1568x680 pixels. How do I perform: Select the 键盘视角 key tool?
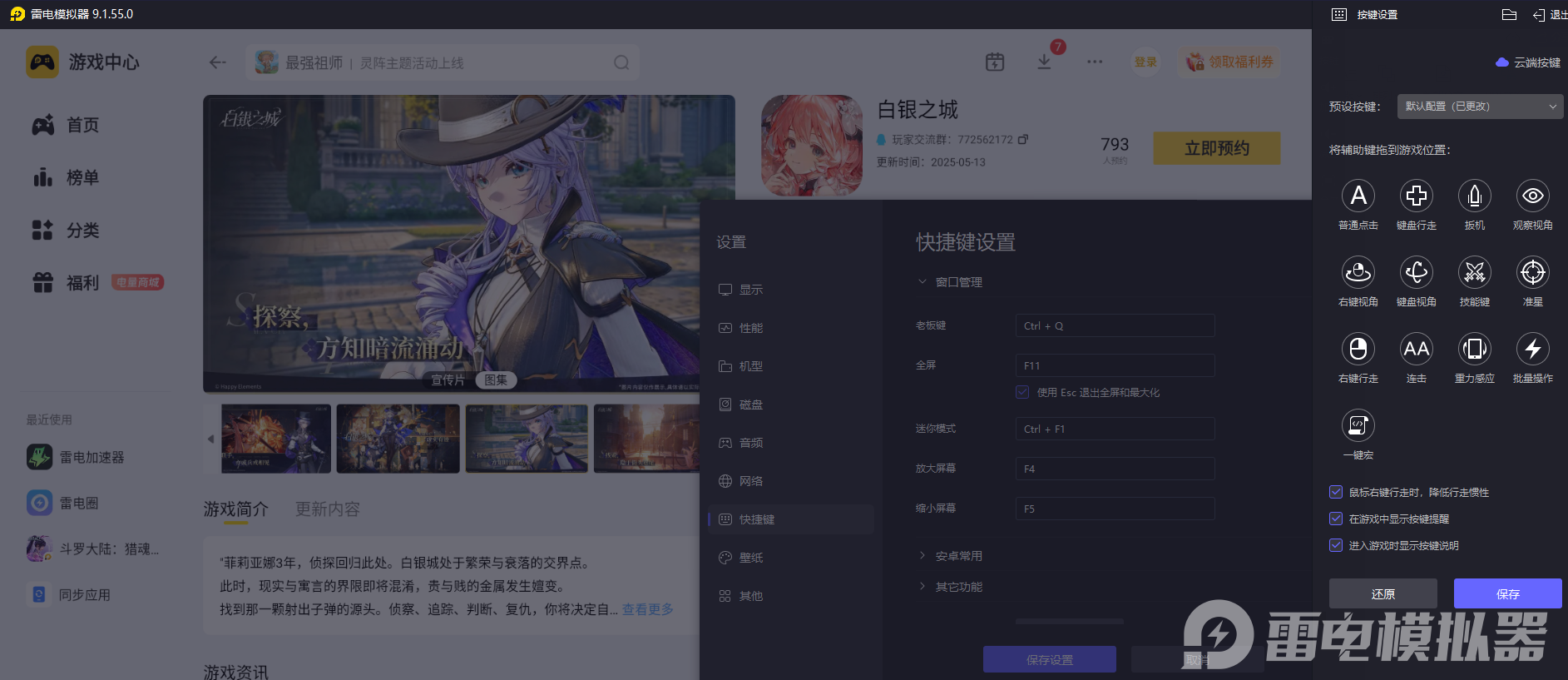tap(1417, 273)
